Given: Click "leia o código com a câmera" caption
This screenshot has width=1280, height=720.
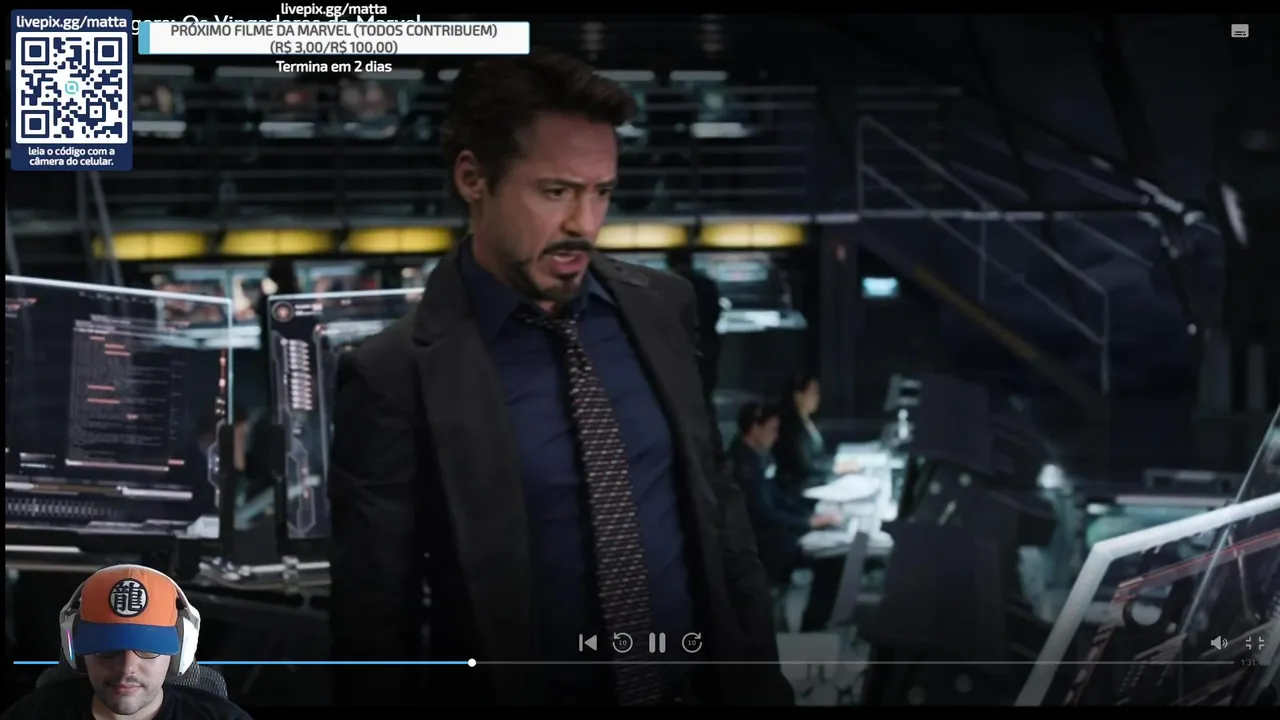Looking at the screenshot, I should coord(71,156).
